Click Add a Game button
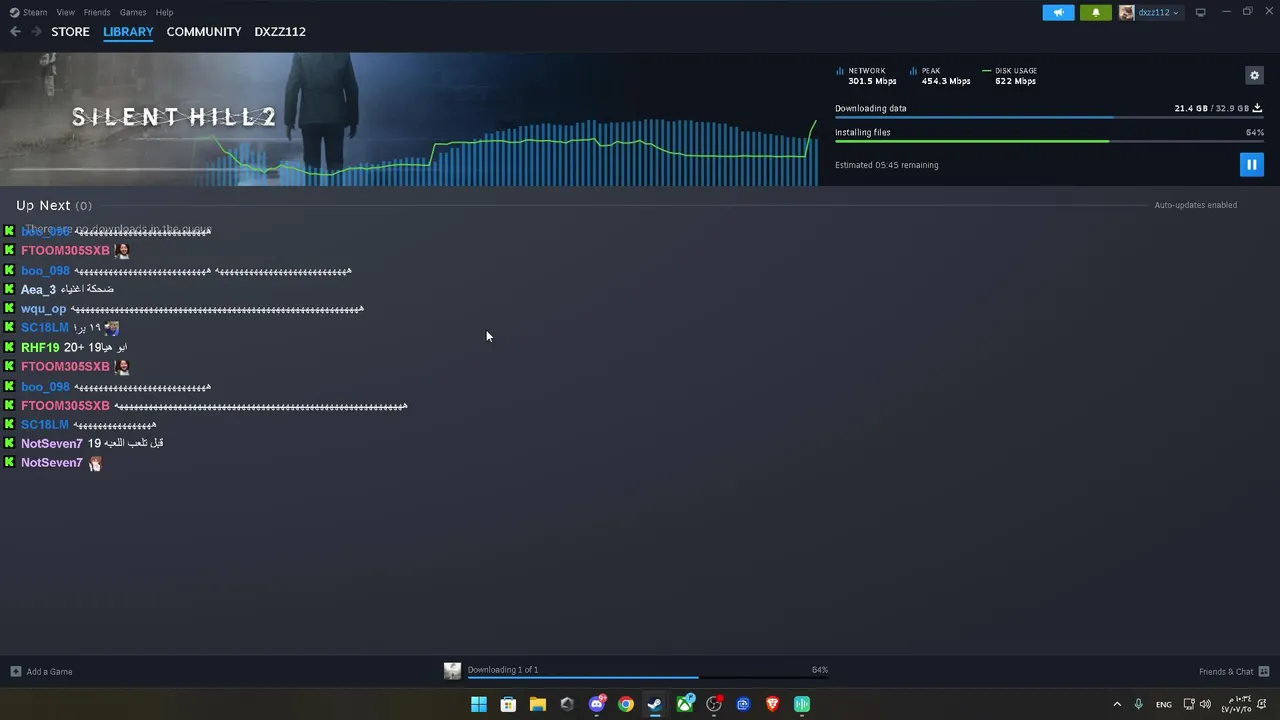 pyautogui.click(x=41, y=671)
